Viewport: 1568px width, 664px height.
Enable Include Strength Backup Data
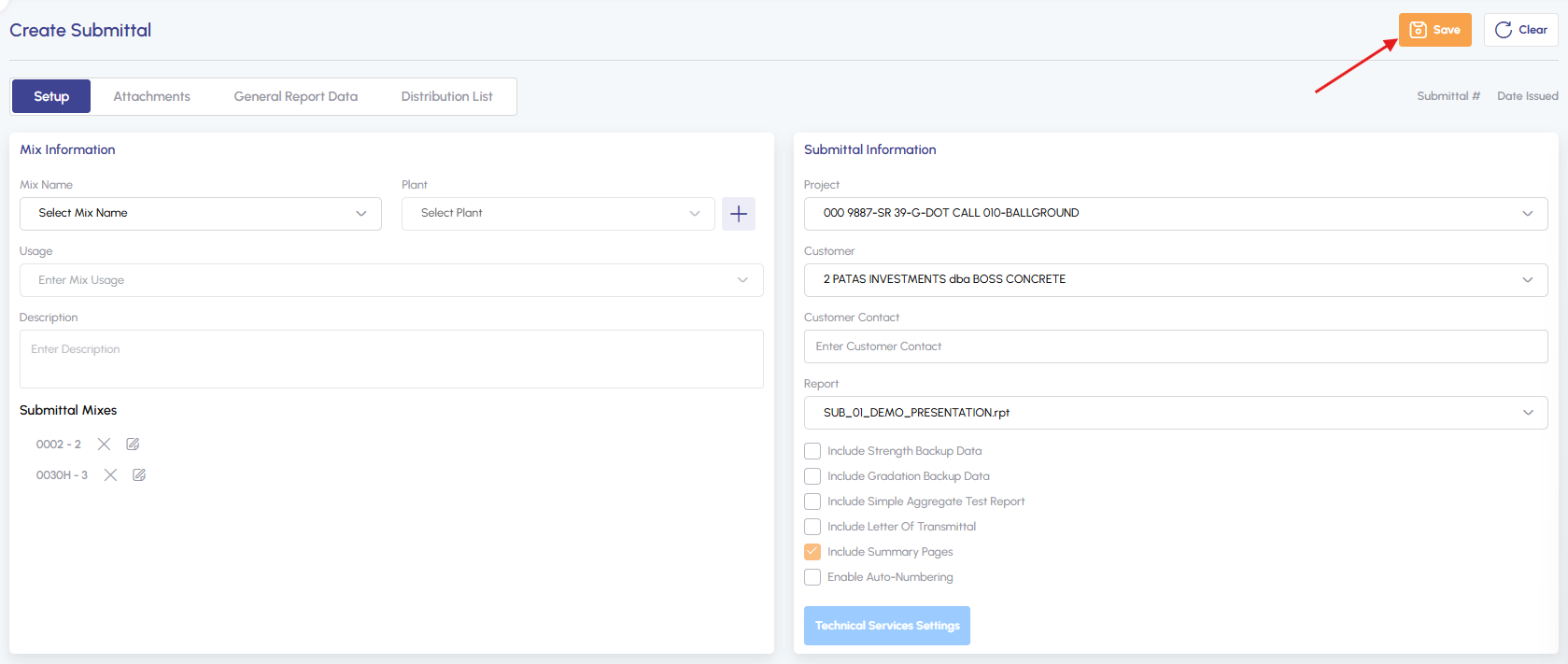(812, 451)
